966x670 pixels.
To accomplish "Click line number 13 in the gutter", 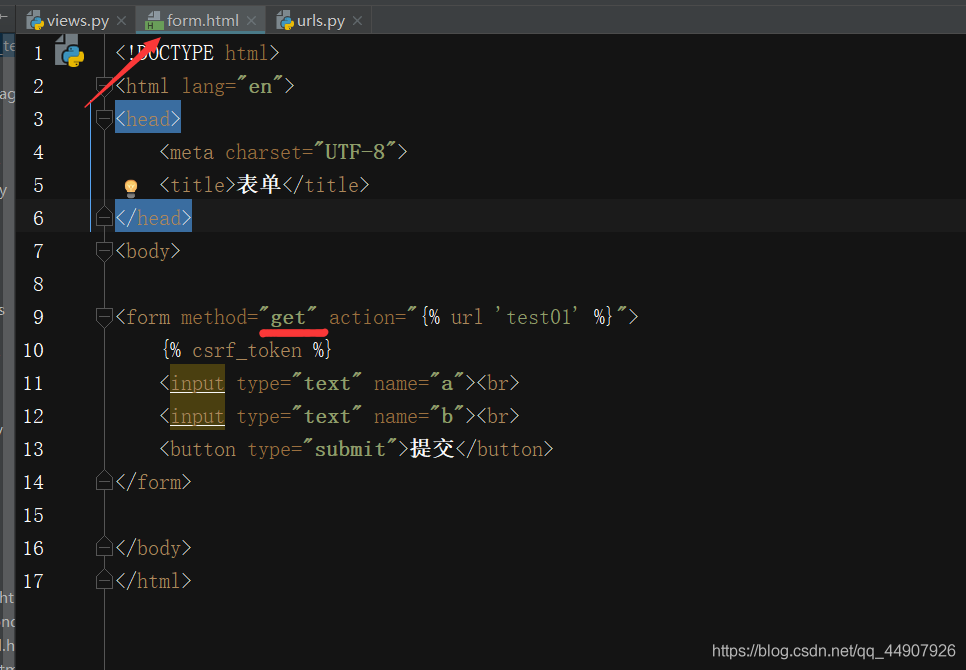I will click(33, 449).
